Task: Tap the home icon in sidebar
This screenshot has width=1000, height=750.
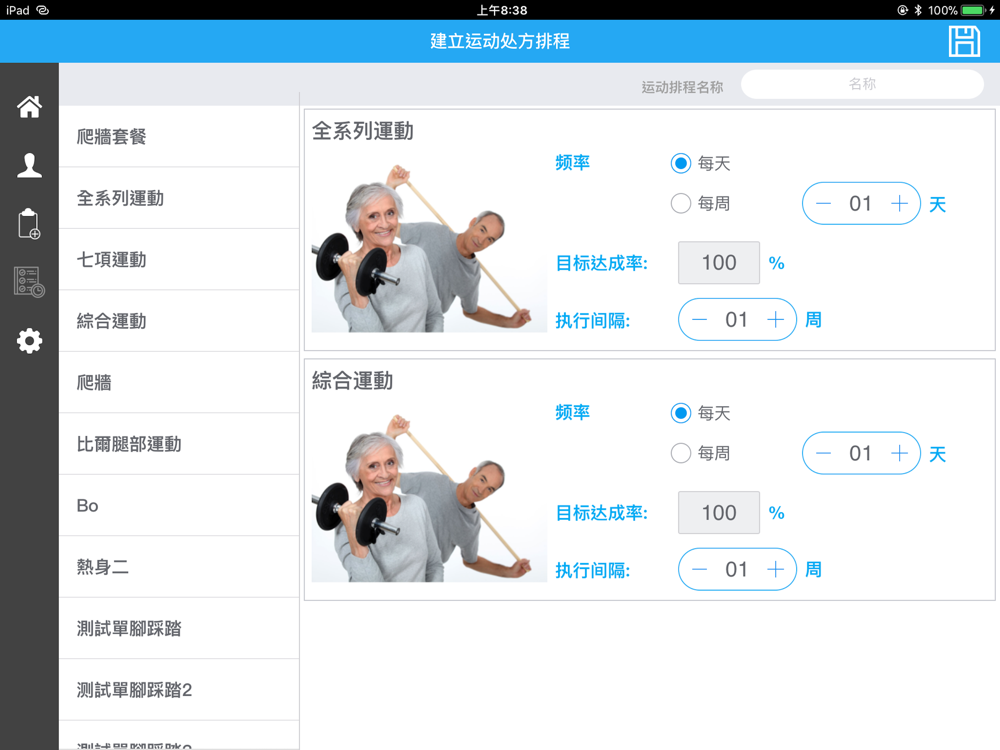Action: click(x=29, y=107)
